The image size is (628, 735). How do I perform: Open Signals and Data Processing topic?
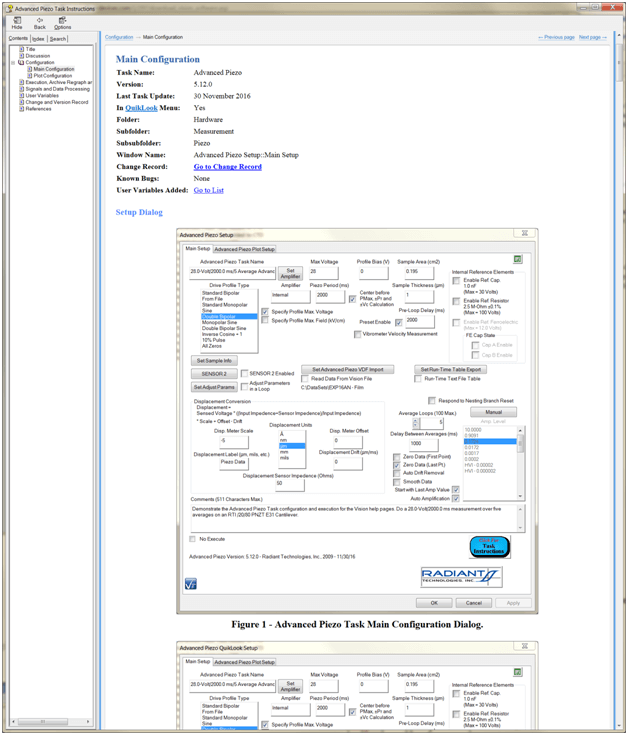[58, 89]
